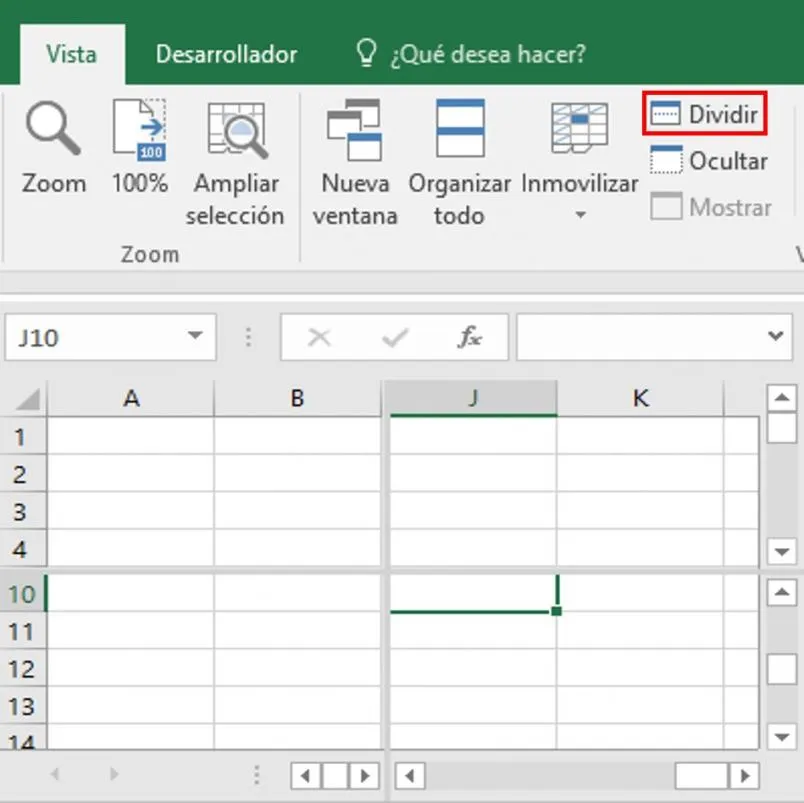
Task: Click Organizar todo icon
Action: pos(460,128)
